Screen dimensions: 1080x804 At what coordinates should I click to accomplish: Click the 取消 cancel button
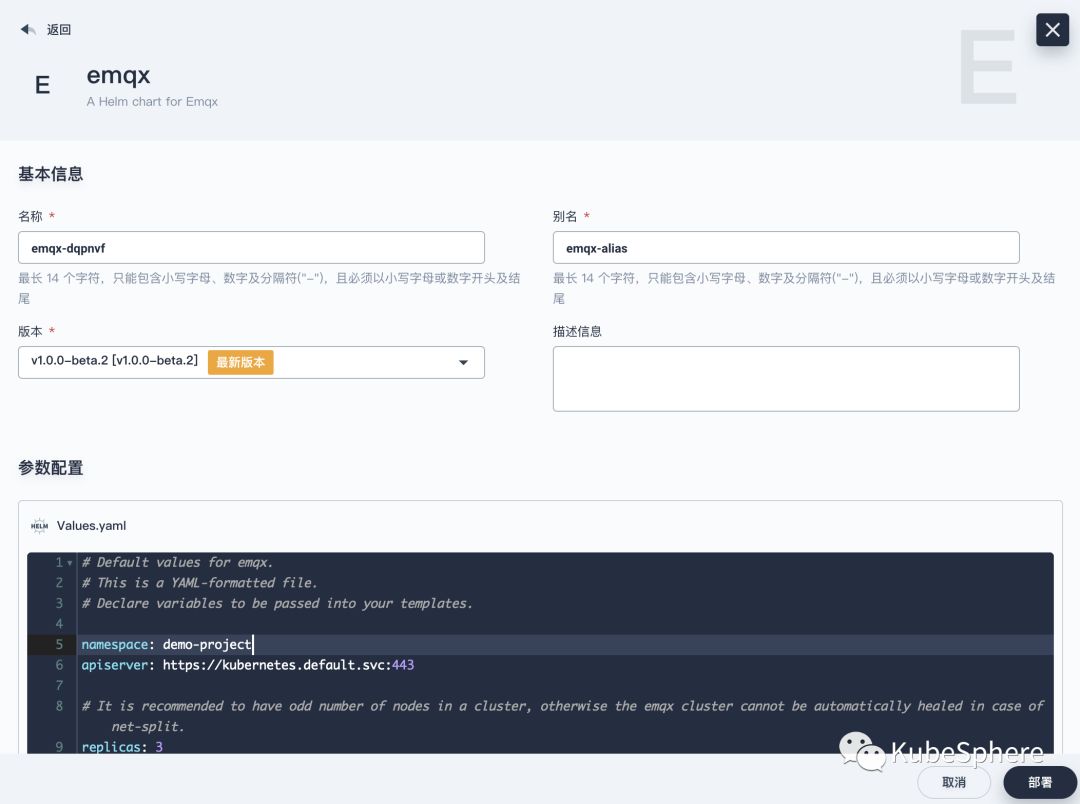[954, 783]
